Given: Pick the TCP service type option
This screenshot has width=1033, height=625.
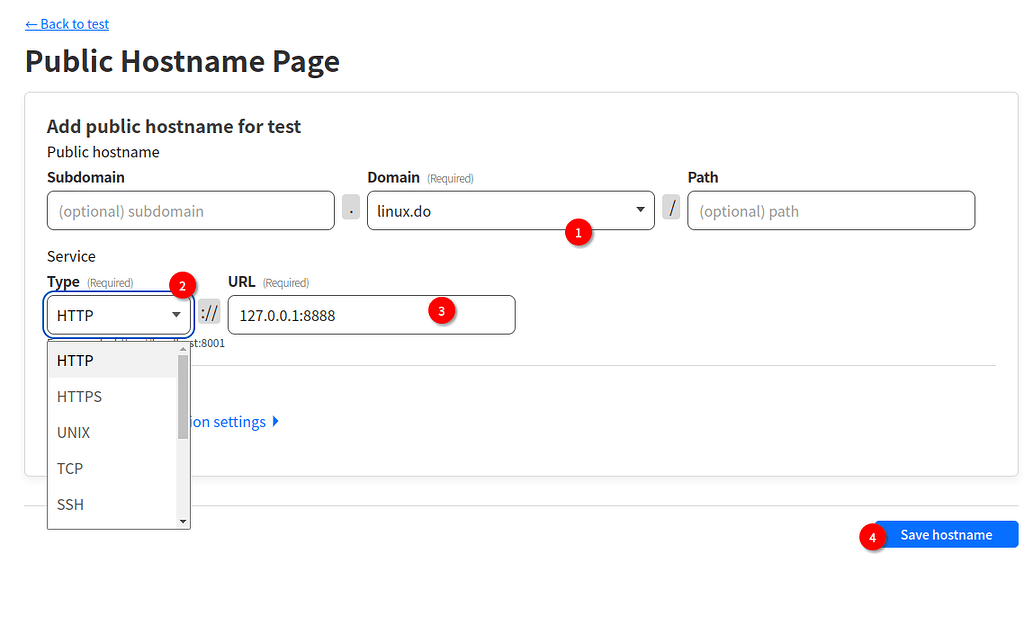Looking at the screenshot, I should [70, 469].
